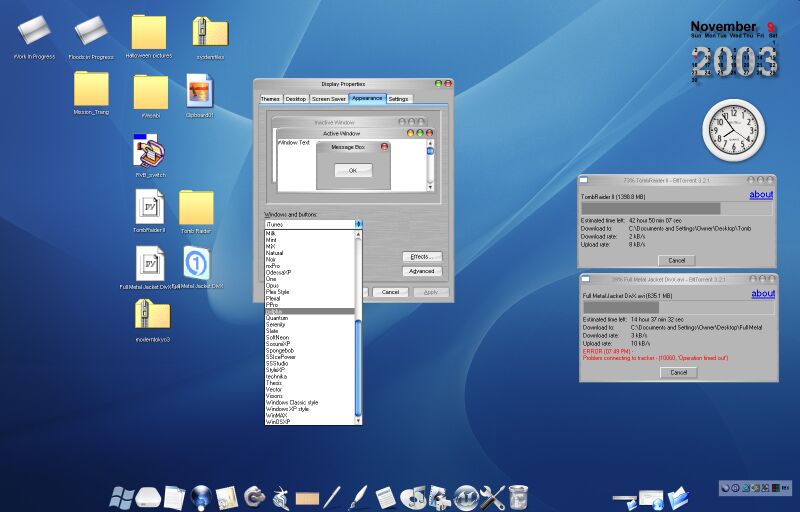Launch the CD music note icon in dock
This screenshot has height=512, width=800.
(413, 497)
